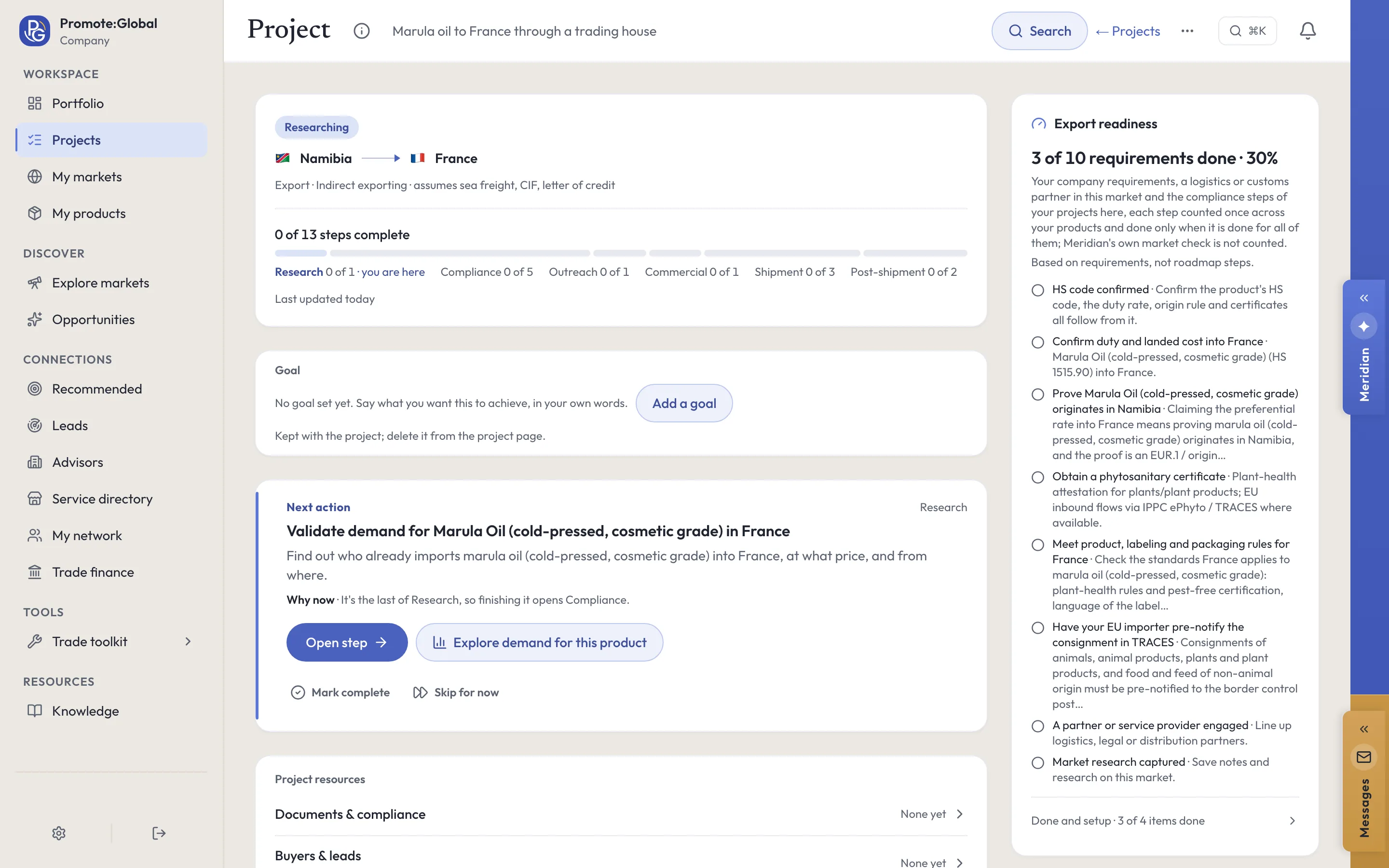Expand the Meridian side panel chevrons

click(x=1364, y=298)
